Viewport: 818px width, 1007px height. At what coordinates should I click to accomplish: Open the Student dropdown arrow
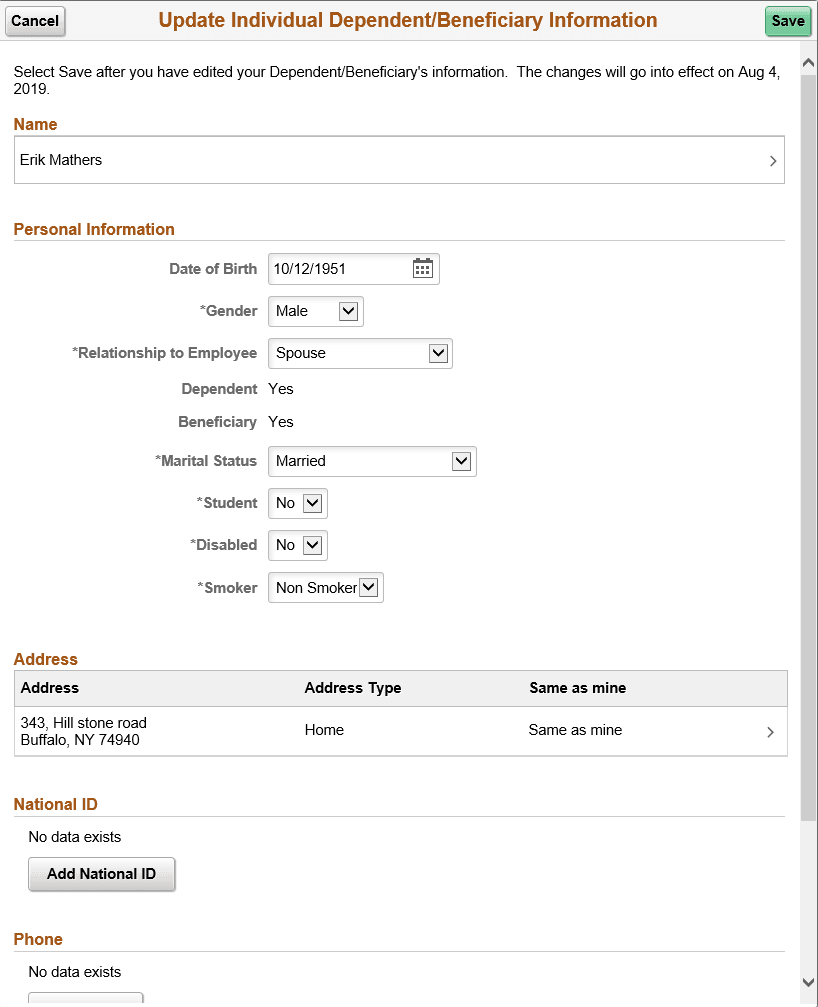pyautogui.click(x=314, y=503)
